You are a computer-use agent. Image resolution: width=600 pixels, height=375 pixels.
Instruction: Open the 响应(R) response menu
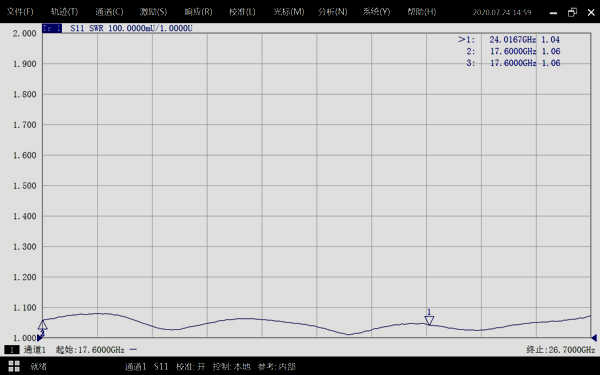tap(198, 12)
